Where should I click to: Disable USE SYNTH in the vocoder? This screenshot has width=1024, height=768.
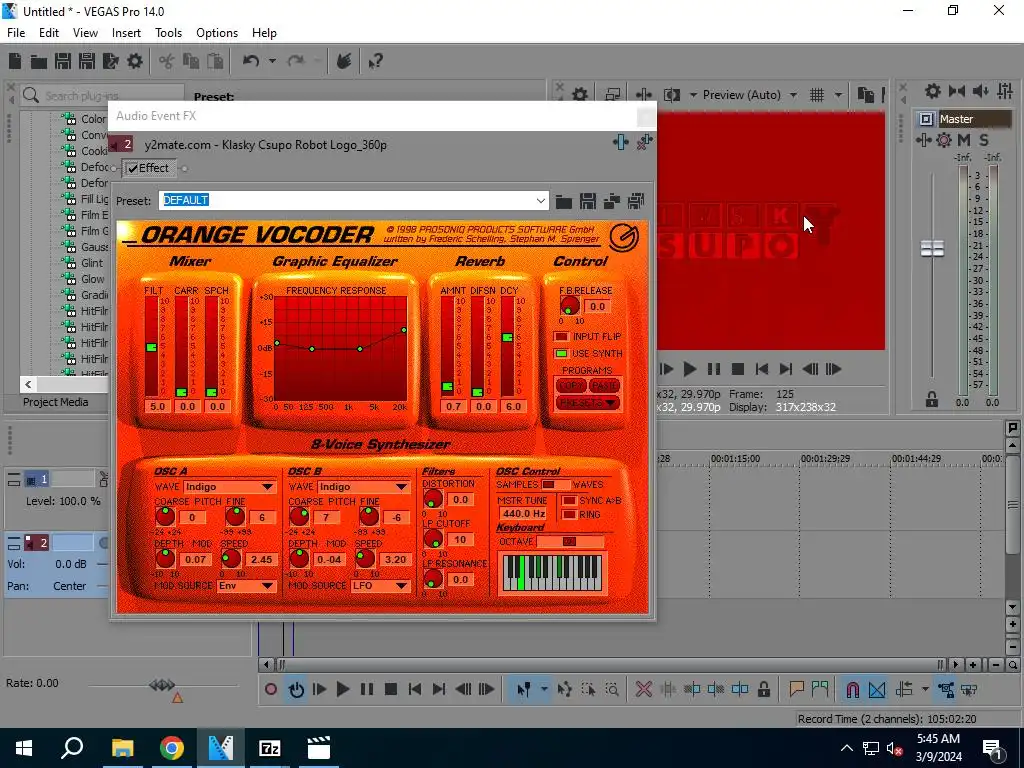[x=561, y=353]
